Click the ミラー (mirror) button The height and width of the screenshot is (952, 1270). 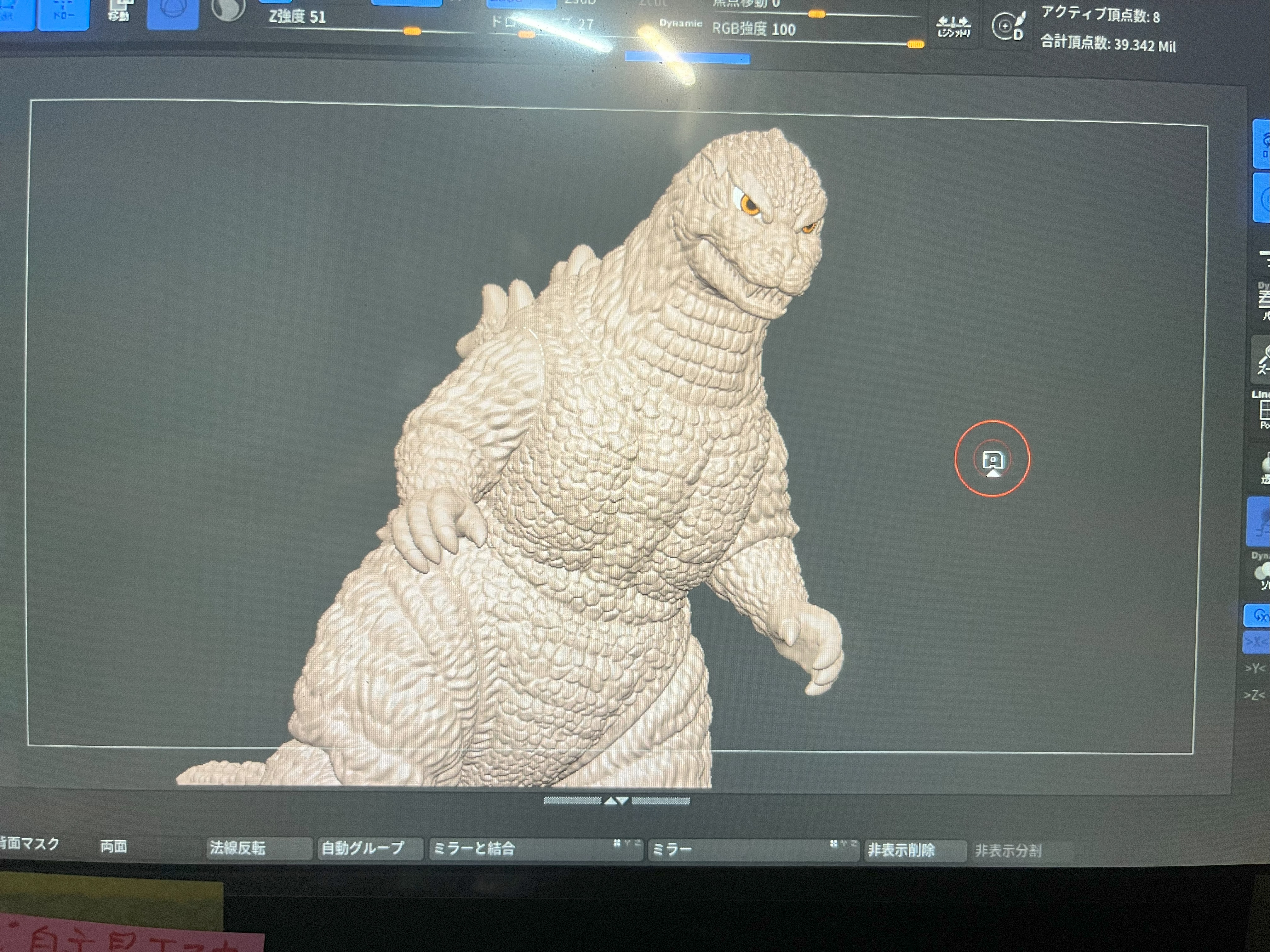[754, 850]
